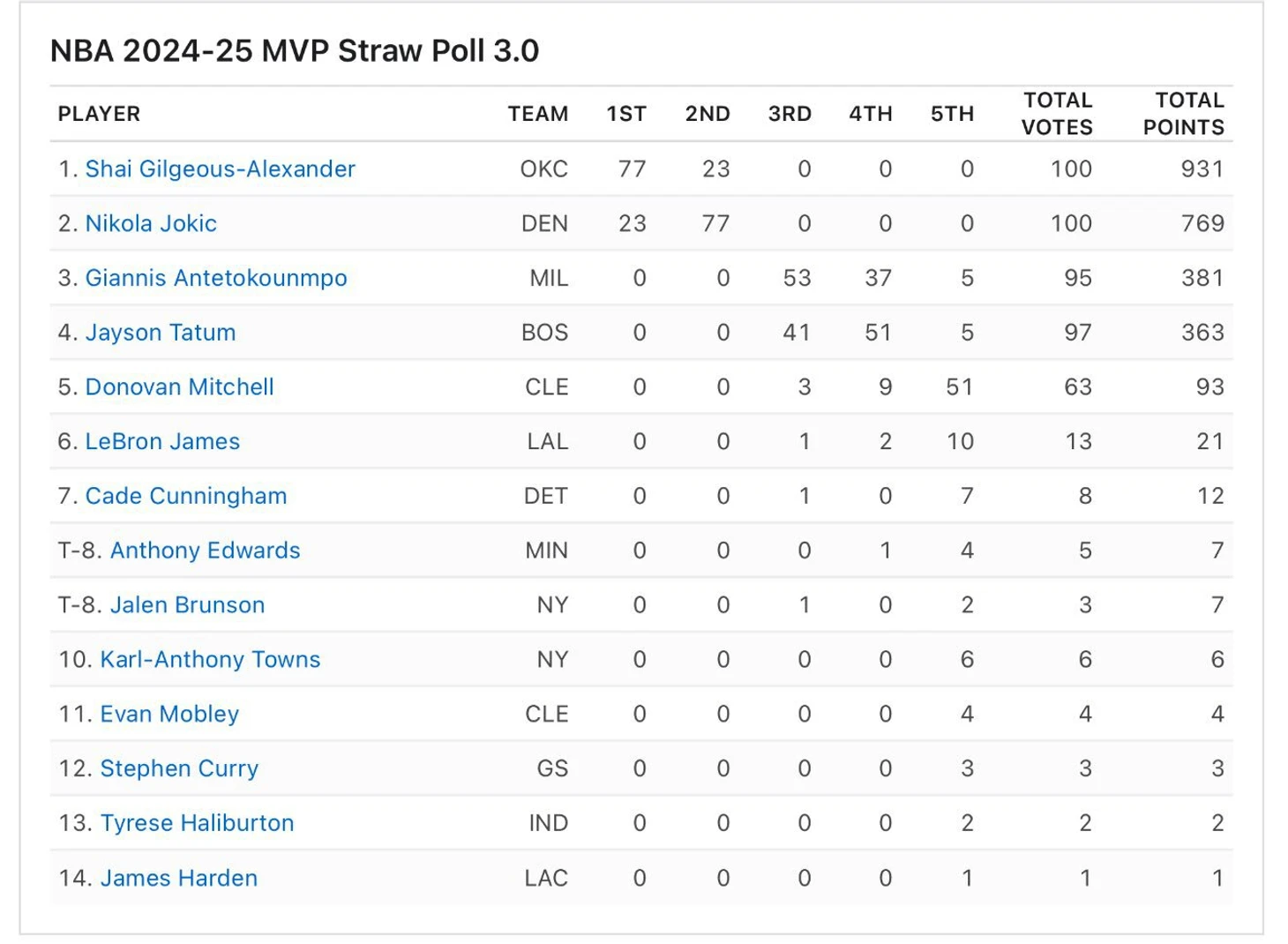The height and width of the screenshot is (944, 1288).
Task: Click the TOTAL POINTS column header
Action: 1184,114
